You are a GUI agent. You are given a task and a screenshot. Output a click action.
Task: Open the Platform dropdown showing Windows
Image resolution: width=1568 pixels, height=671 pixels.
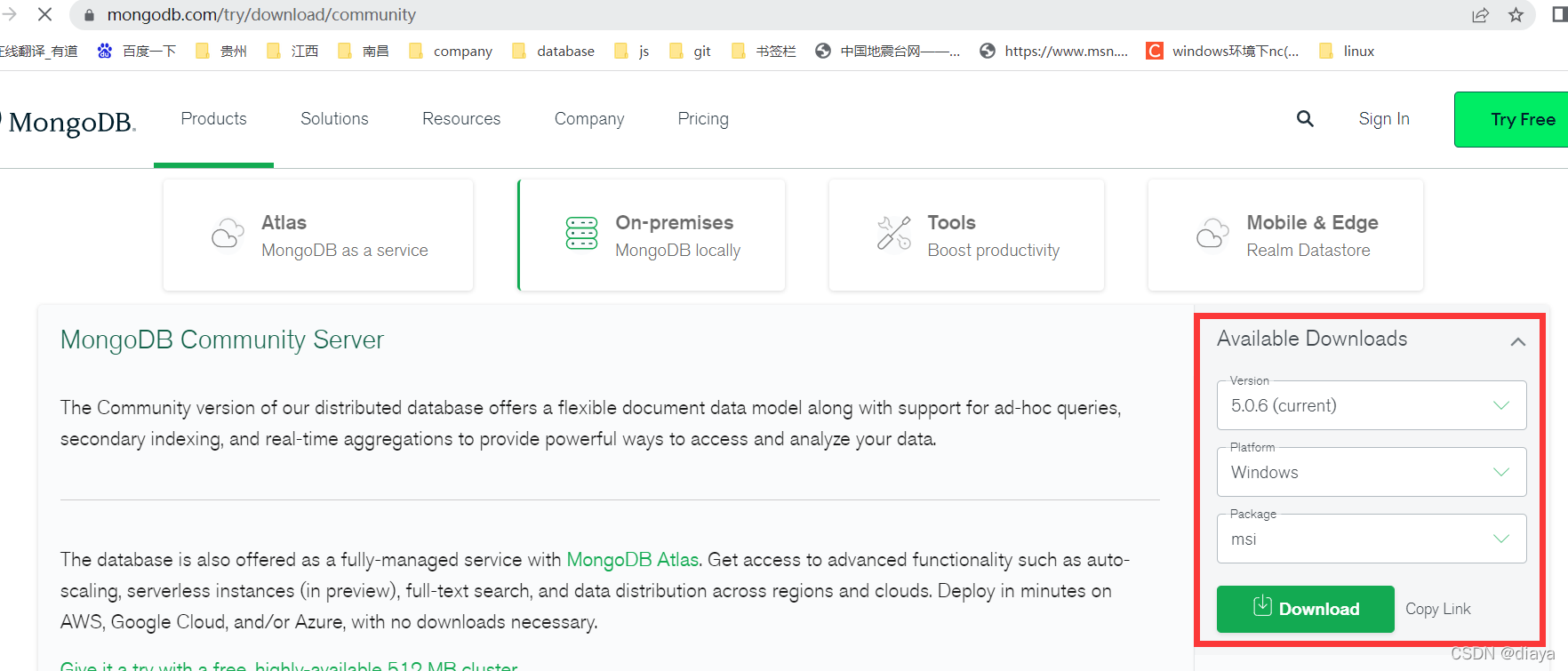point(1372,472)
